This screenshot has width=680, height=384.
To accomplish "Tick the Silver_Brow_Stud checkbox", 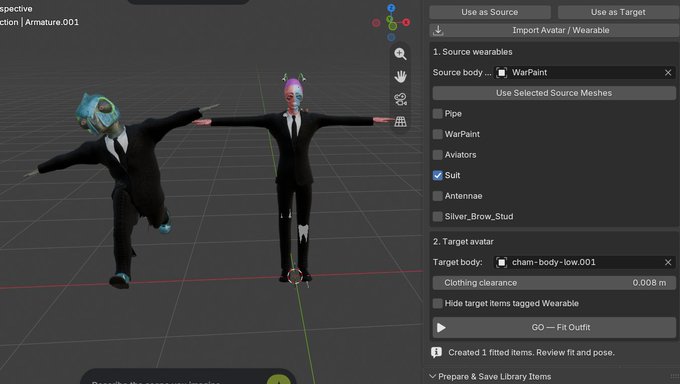I will [438, 217].
